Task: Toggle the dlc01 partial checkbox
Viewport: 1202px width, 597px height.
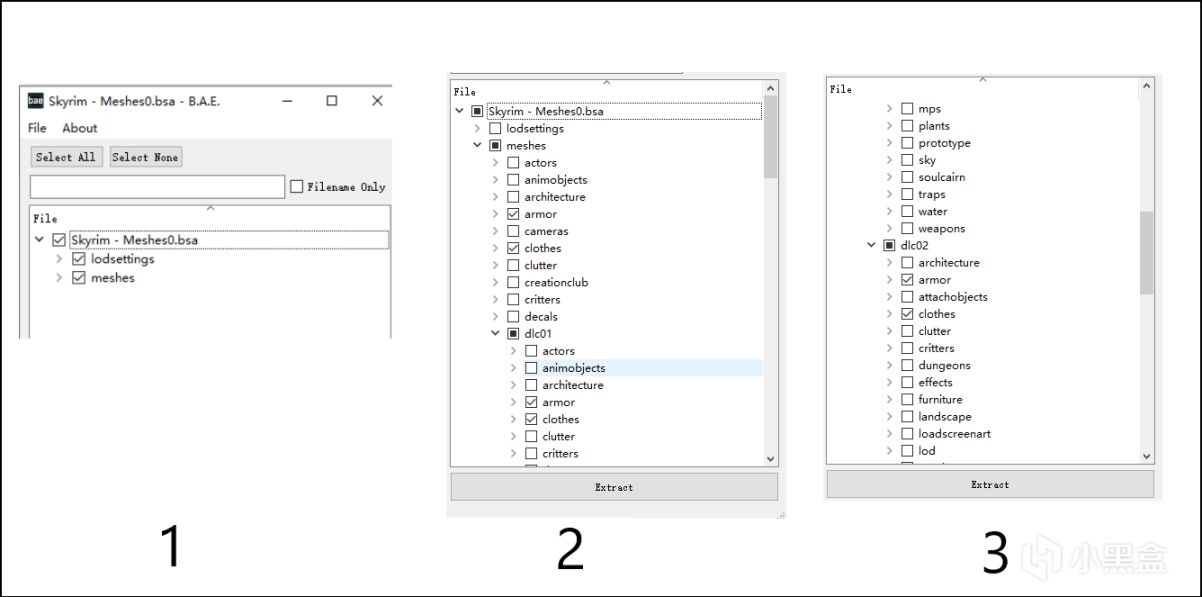Action: click(513, 333)
